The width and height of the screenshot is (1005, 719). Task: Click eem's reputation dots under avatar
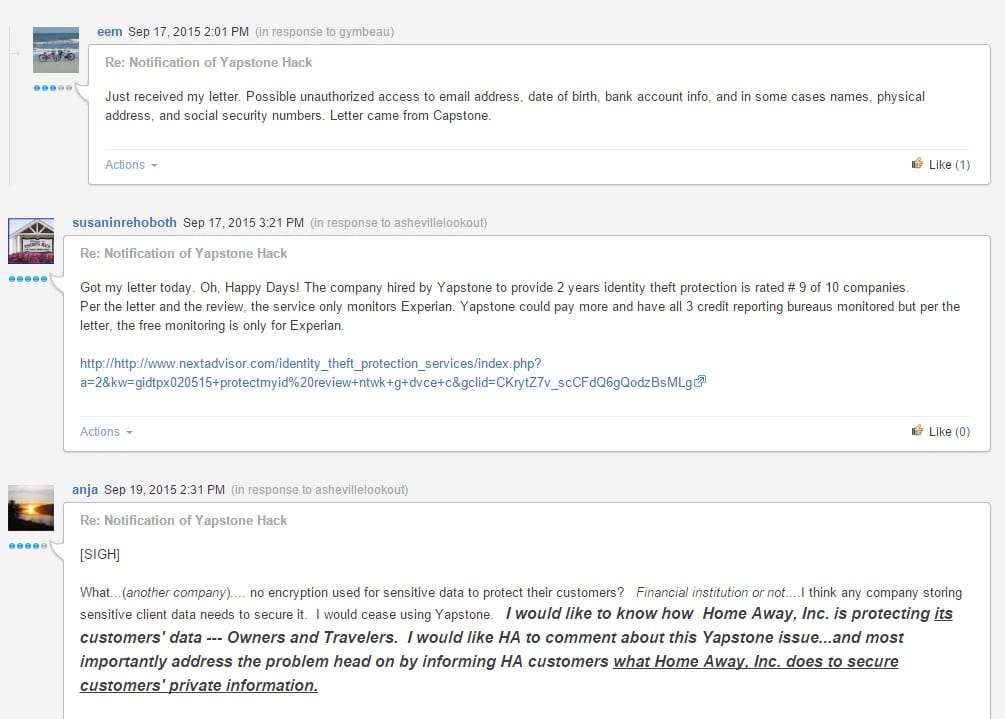[x=53, y=88]
